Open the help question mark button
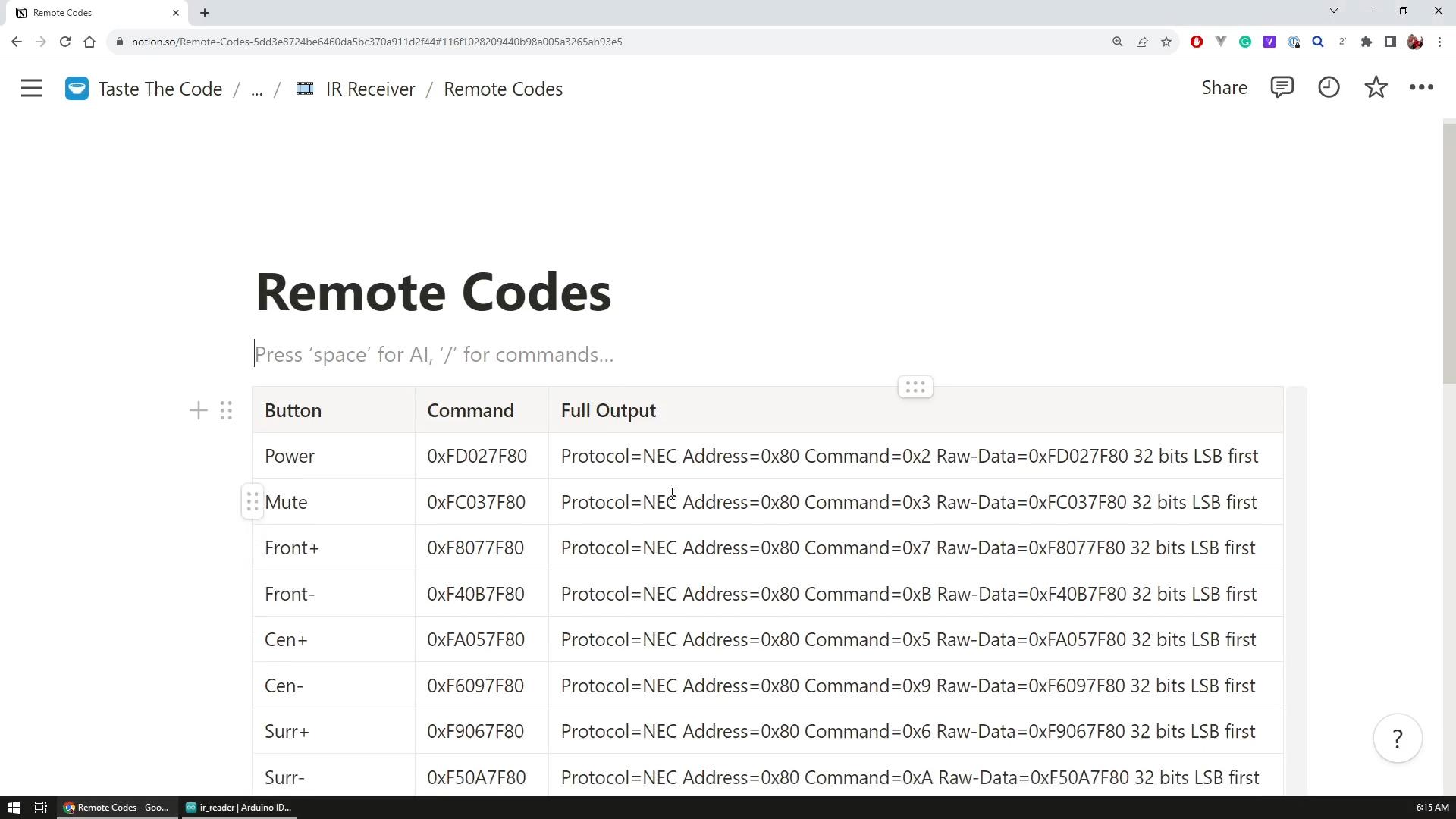Image resolution: width=1456 pixels, height=819 pixels. click(x=1398, y=738)
